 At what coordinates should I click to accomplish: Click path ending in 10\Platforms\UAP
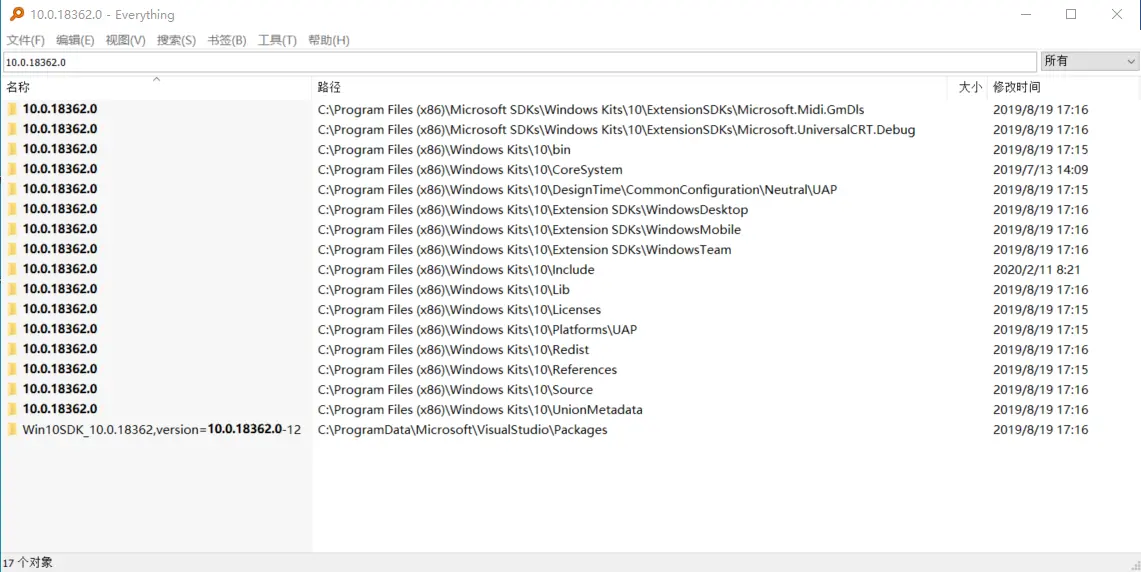[x=477, y=330]
